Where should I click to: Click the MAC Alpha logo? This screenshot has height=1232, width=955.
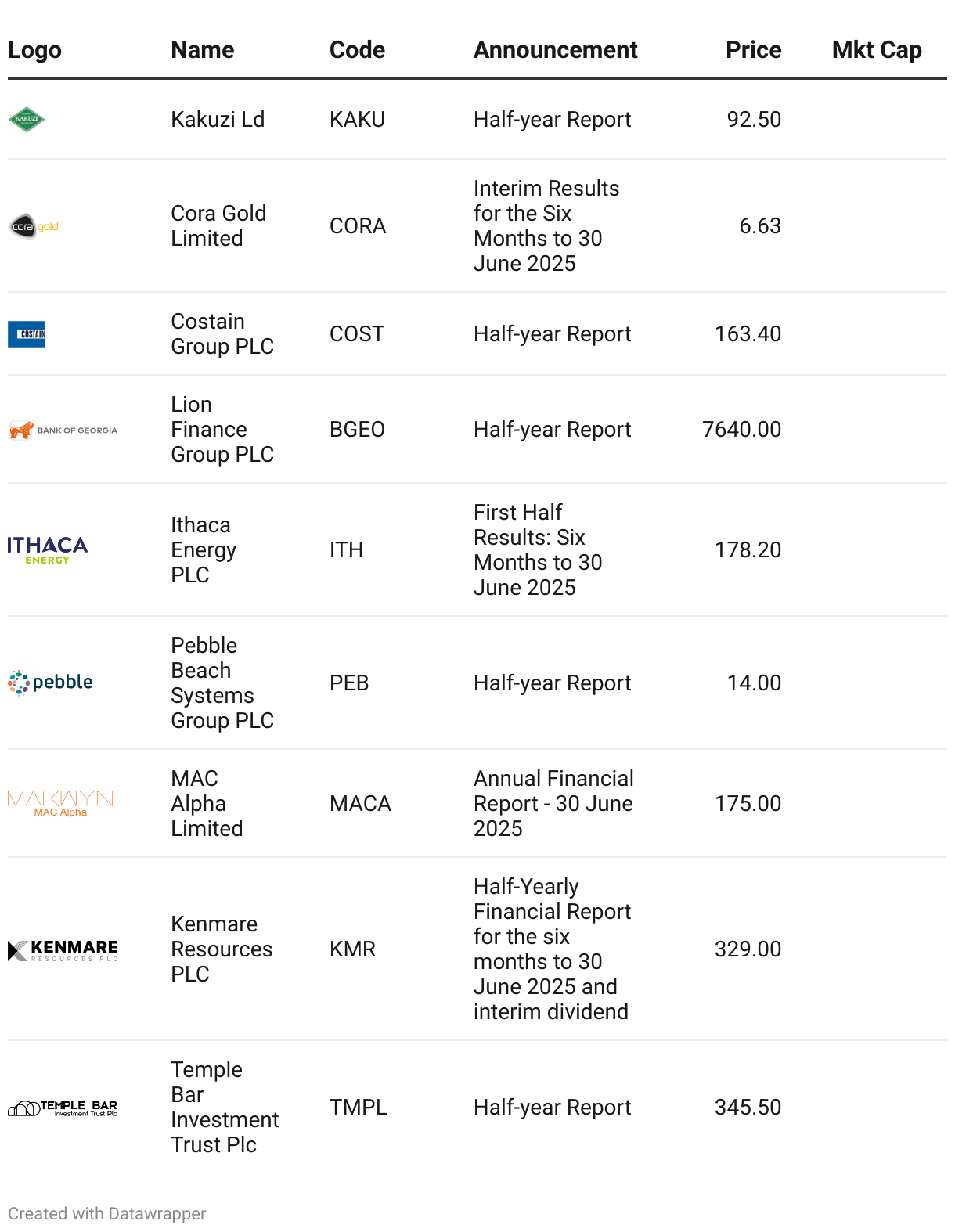60,803
